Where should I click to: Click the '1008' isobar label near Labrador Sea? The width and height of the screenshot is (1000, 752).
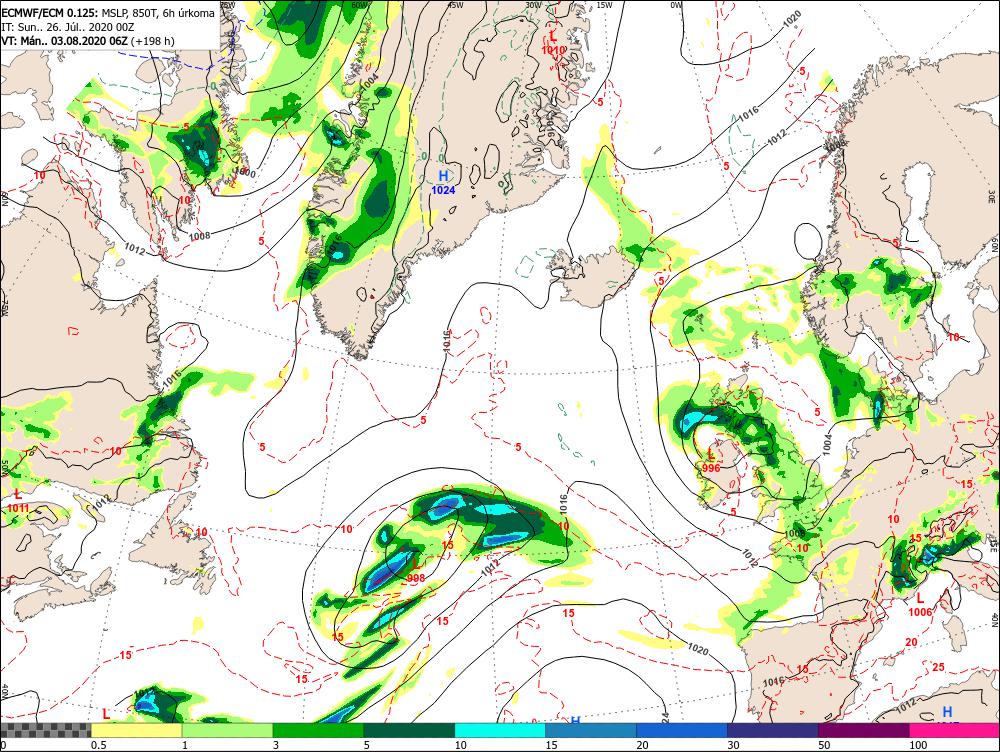[200, 236]
